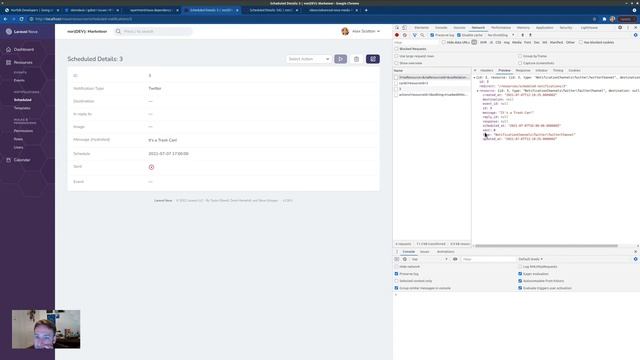Open Permissions in the sidebar
The image size is (640, 360).
[23, 131]
